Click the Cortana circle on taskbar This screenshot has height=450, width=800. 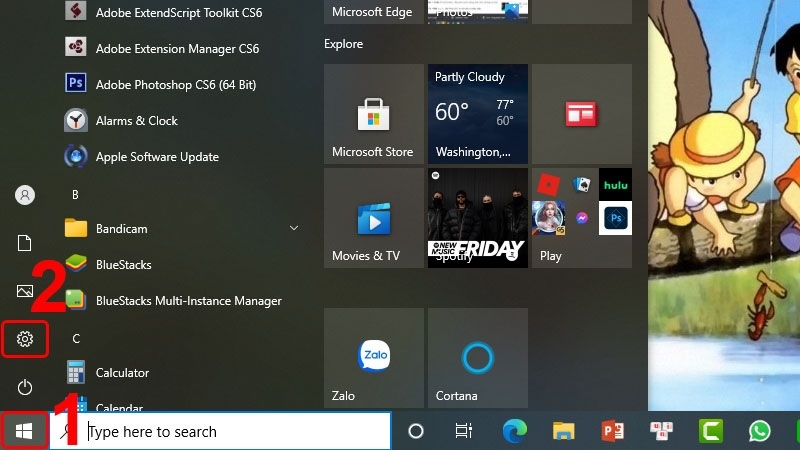point(416,431)
